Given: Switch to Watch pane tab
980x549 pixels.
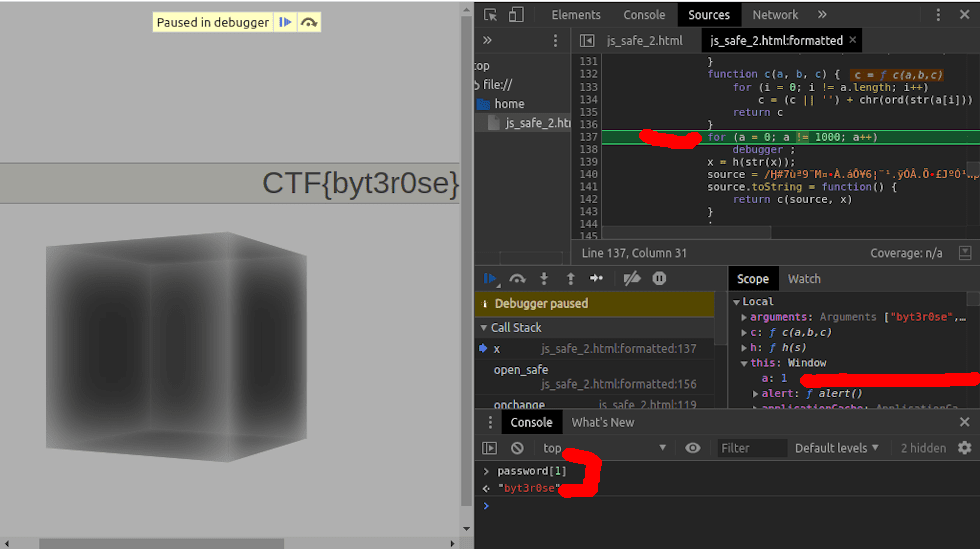Looking at the screenshot, I should tap(804, 279).
